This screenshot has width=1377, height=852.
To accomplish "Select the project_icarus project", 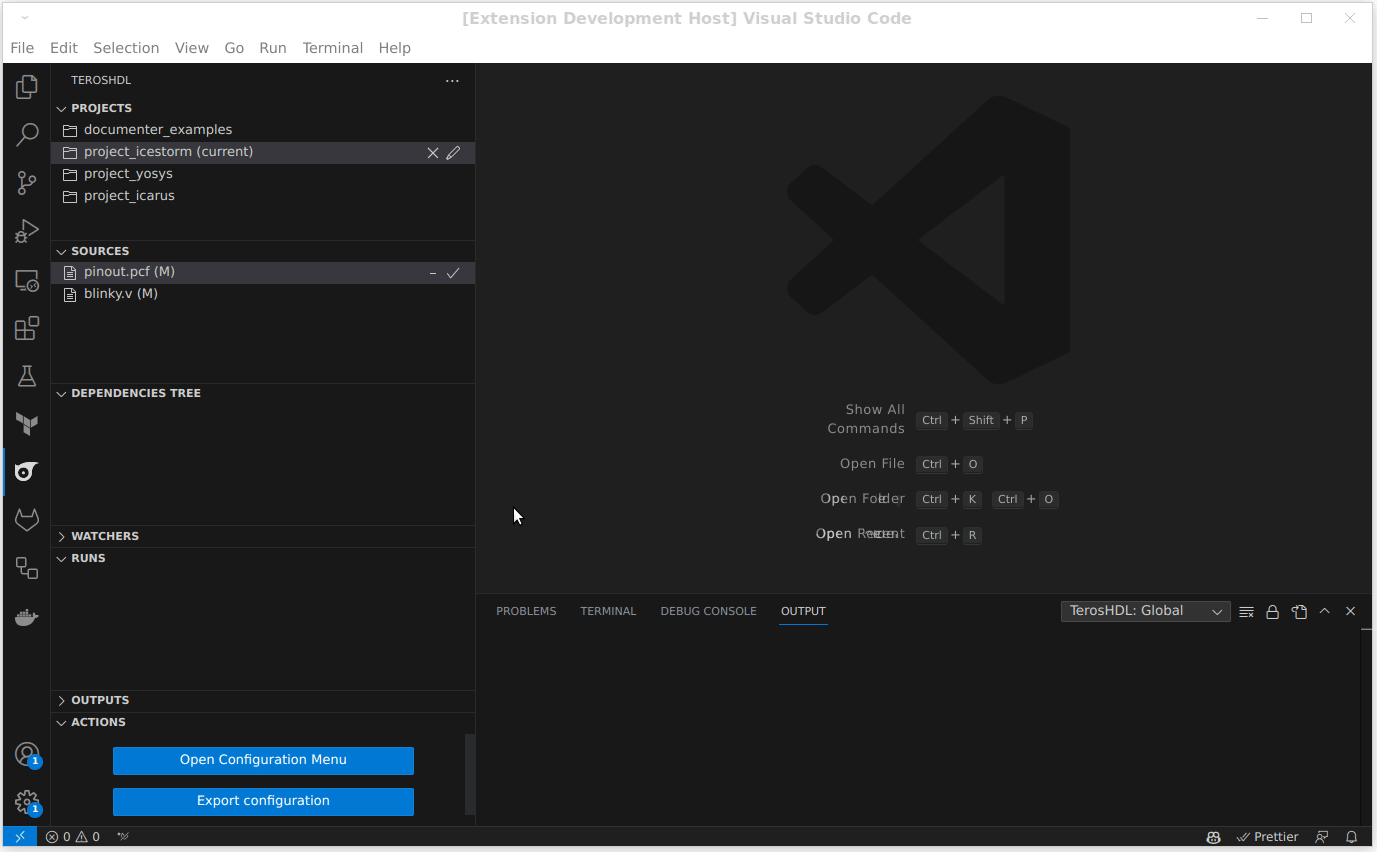I will tap(263, 196).
